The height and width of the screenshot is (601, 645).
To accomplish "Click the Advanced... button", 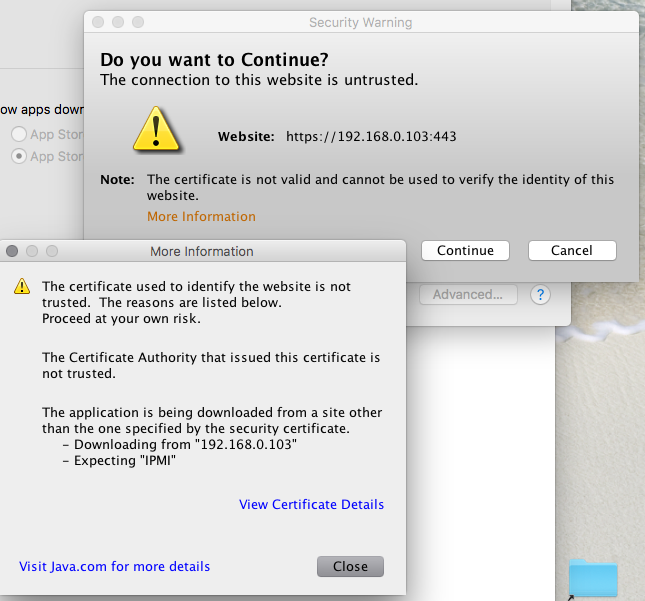I will (x=468, y=295).
